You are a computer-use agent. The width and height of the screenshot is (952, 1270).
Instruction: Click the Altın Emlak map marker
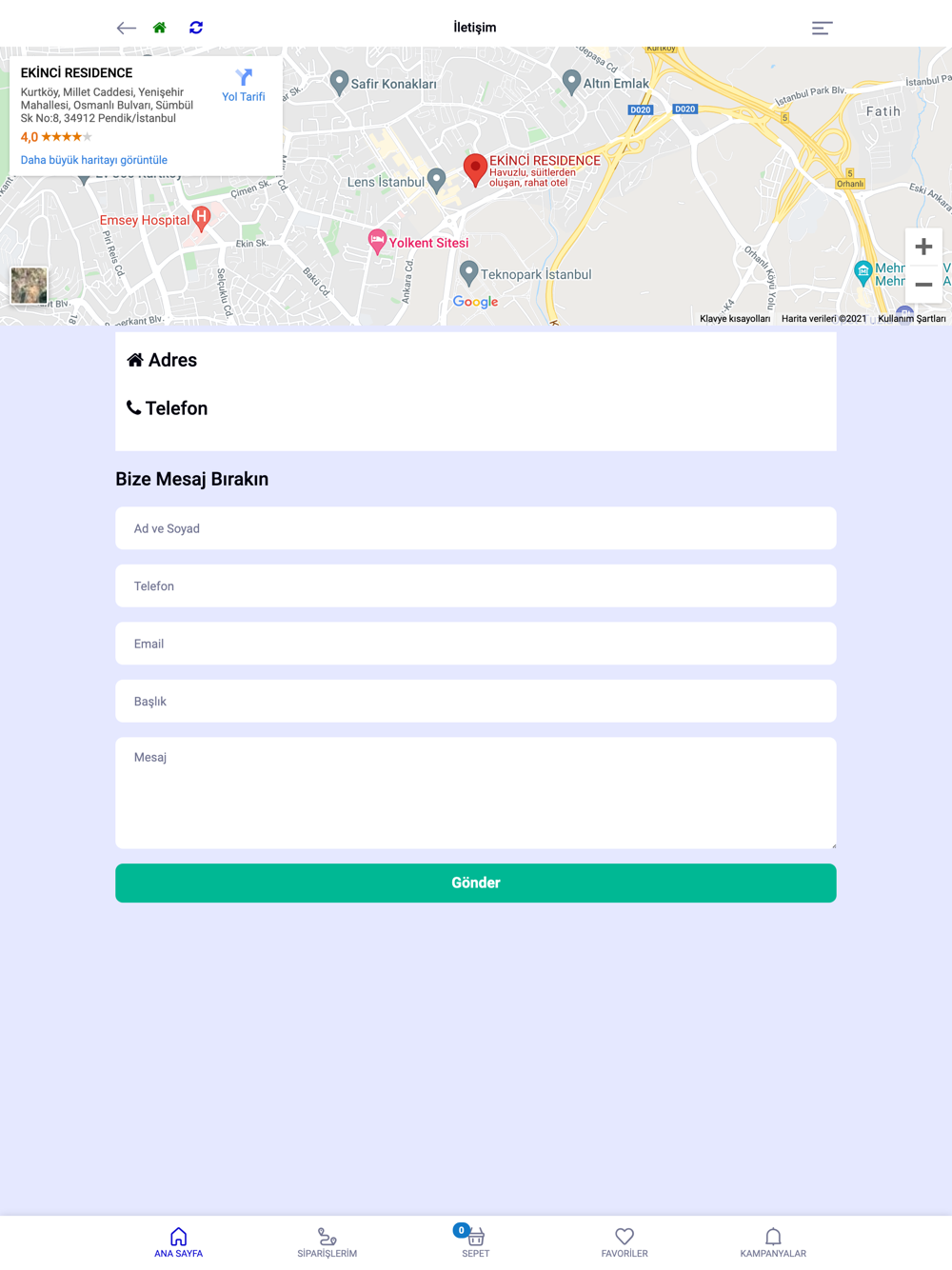pyautogui.click(x=571, y=83)
